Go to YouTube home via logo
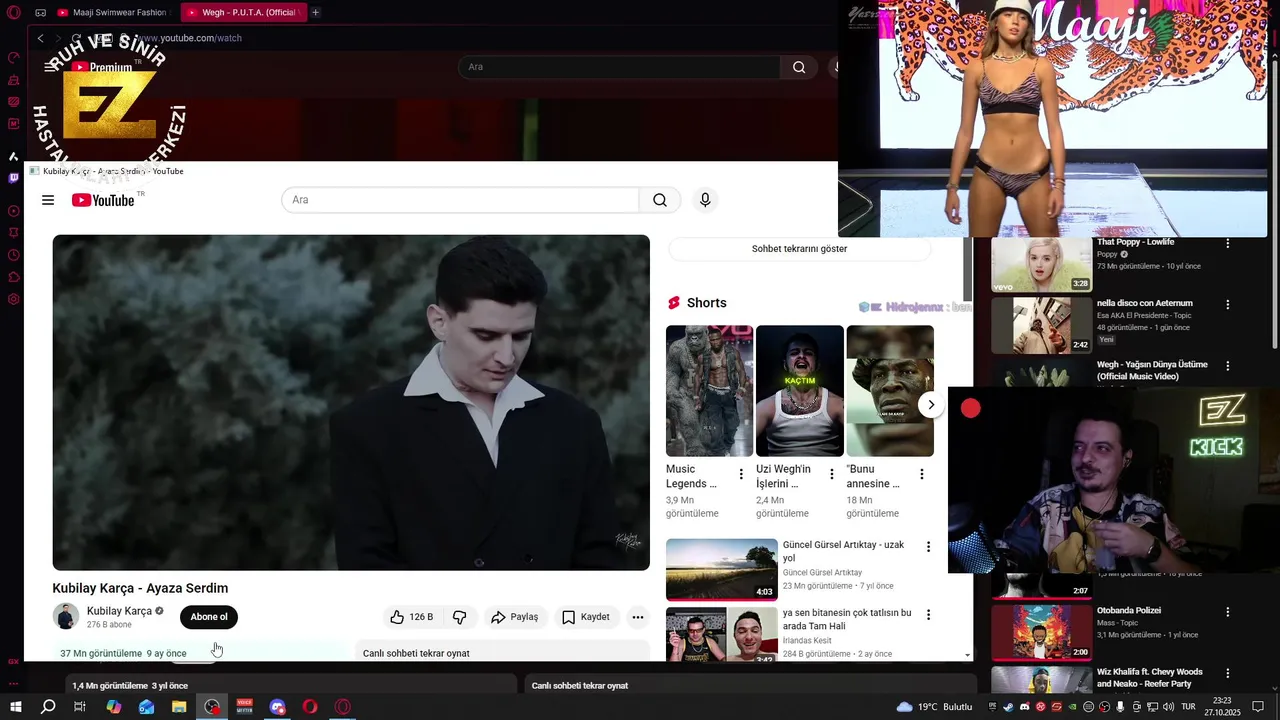This screenshot has height=720, width=1280. (x=103, y=200)
